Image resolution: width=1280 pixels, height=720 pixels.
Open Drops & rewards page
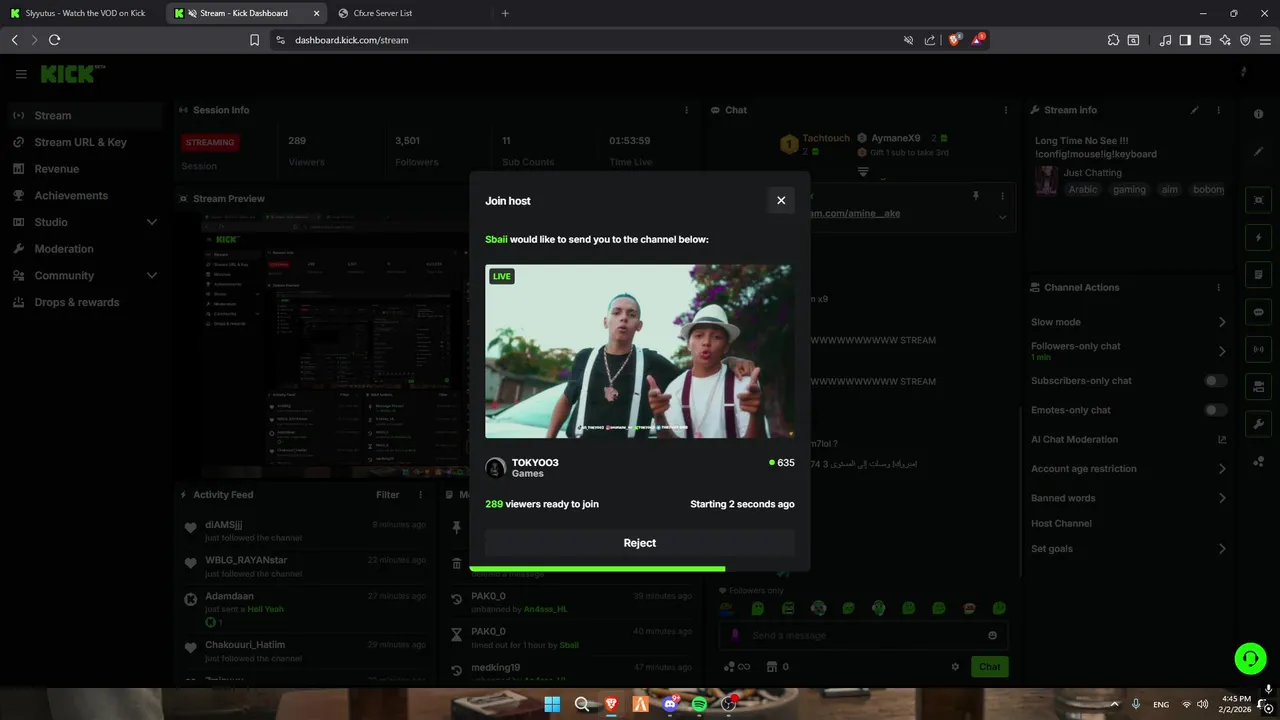pyautogui.click(x=83, y=302)
